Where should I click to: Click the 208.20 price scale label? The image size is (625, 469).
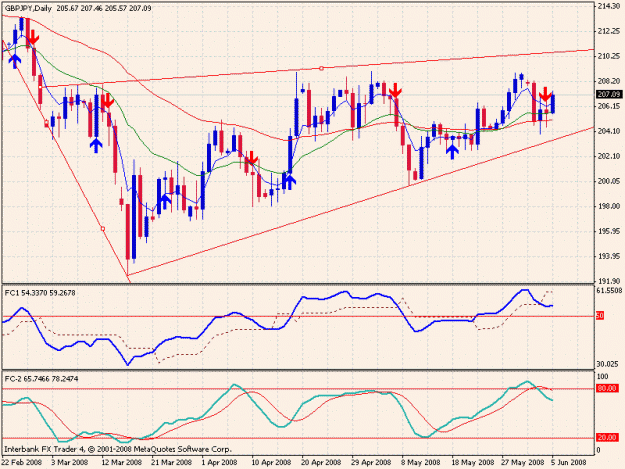click(x=609, y=81)
